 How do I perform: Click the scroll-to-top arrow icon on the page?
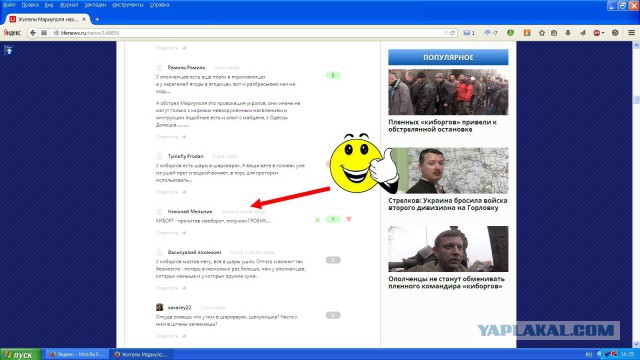tap(9, 50)
